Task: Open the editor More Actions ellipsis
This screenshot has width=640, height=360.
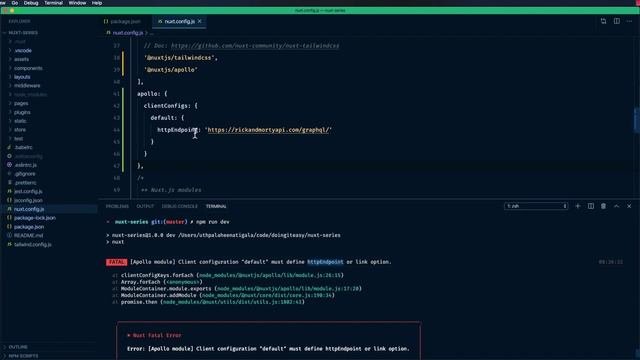Action: click(629, 21)
